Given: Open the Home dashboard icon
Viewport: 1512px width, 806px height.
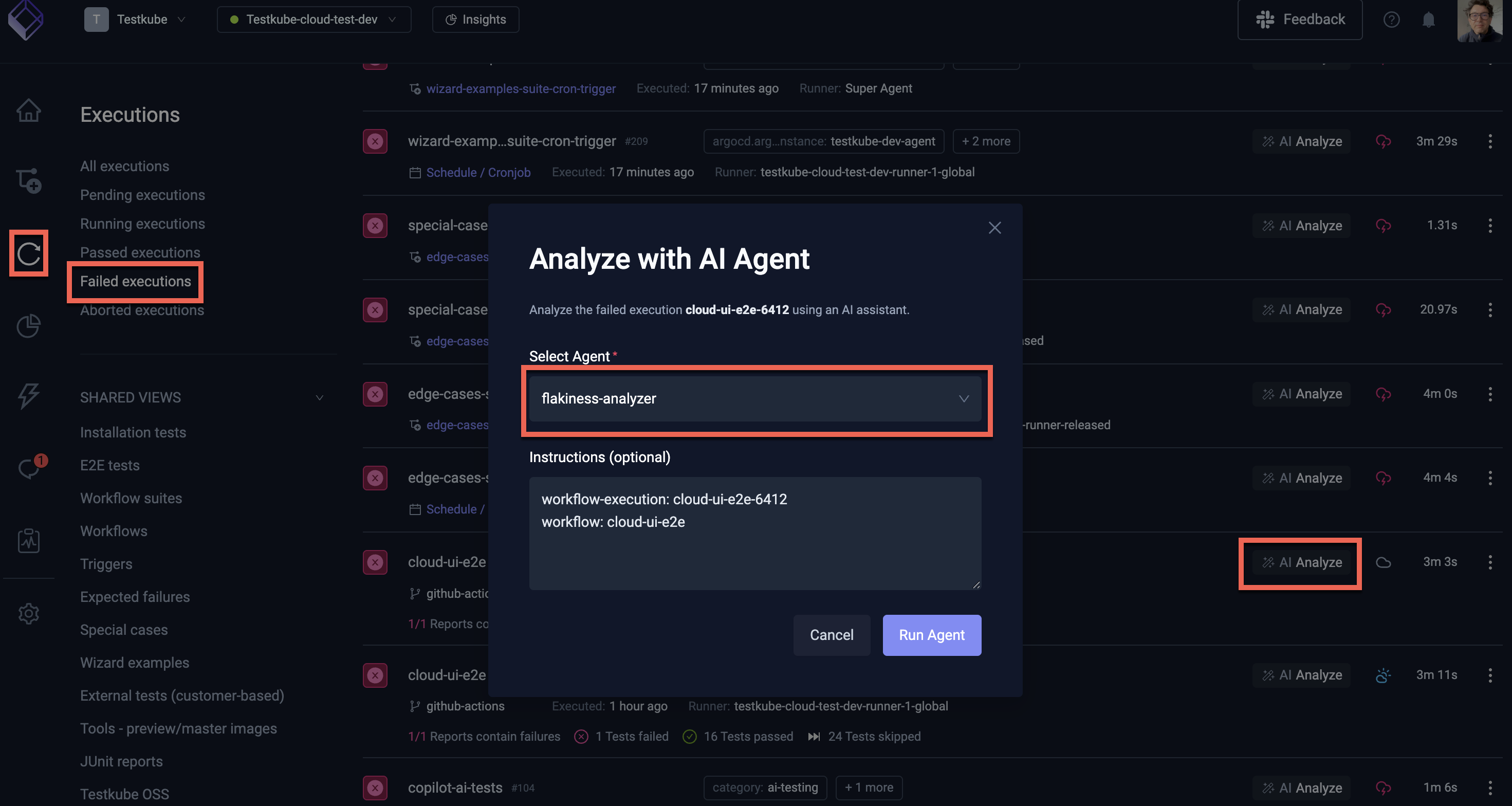Looking at the screenshot, I should point(28,111).
